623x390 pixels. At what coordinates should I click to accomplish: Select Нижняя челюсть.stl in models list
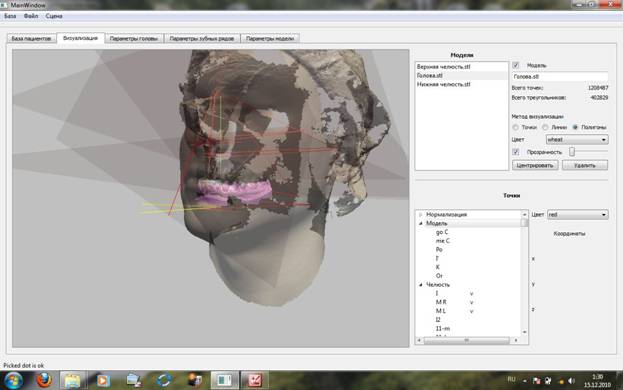click(443, 84)
